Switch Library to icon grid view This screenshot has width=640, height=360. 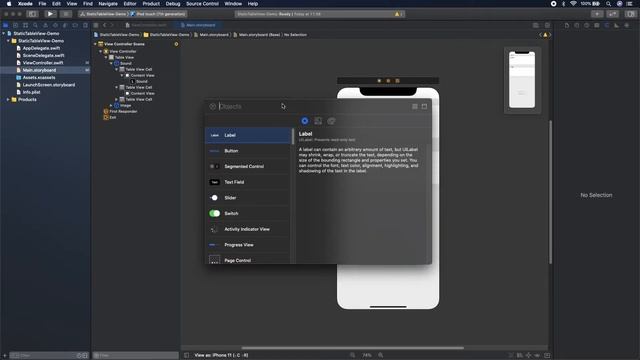coord(415,107)
